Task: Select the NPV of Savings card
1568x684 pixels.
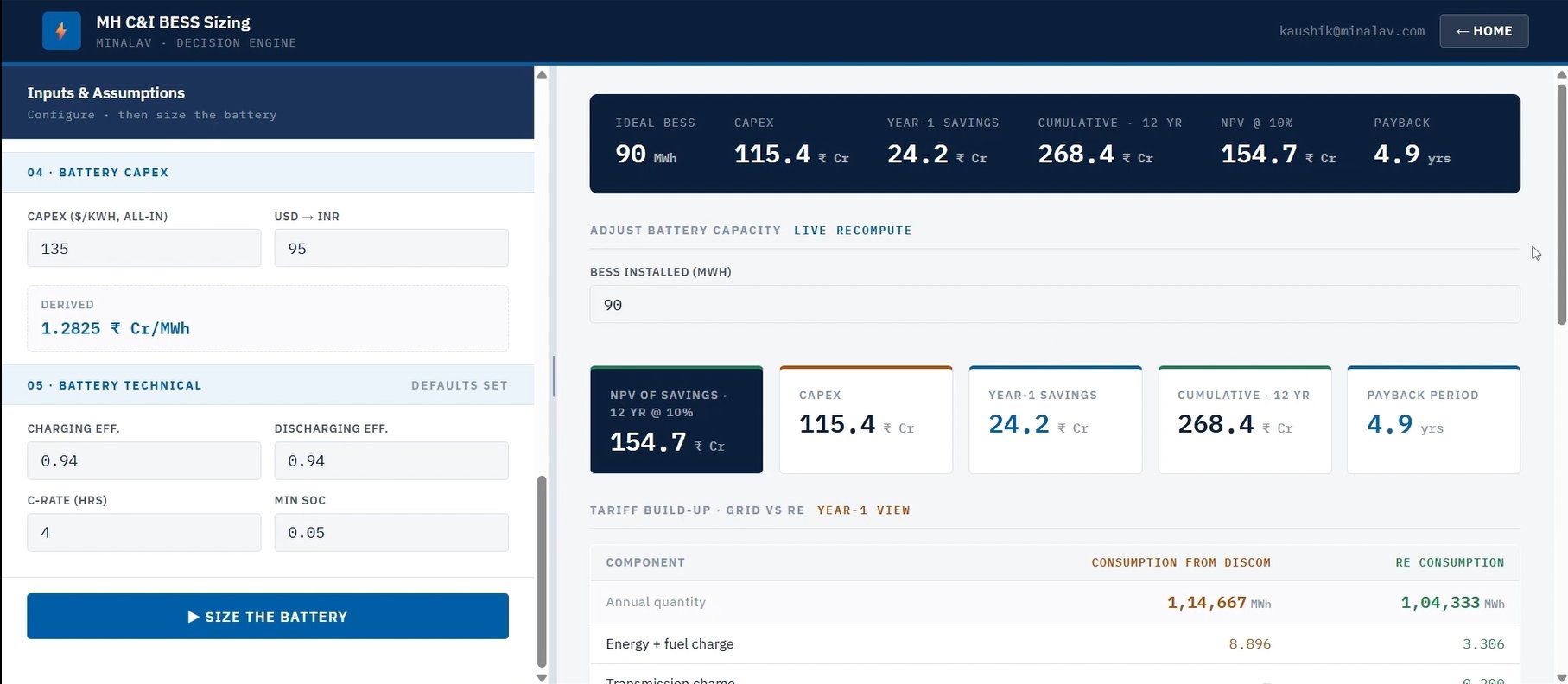Action: [676, 420]
